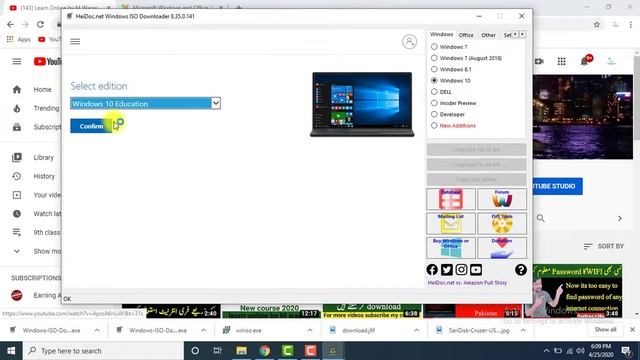Viewport: 640px width, 360px height.
Task: Open the Database tile icon
Action: [x=451, y=199]
